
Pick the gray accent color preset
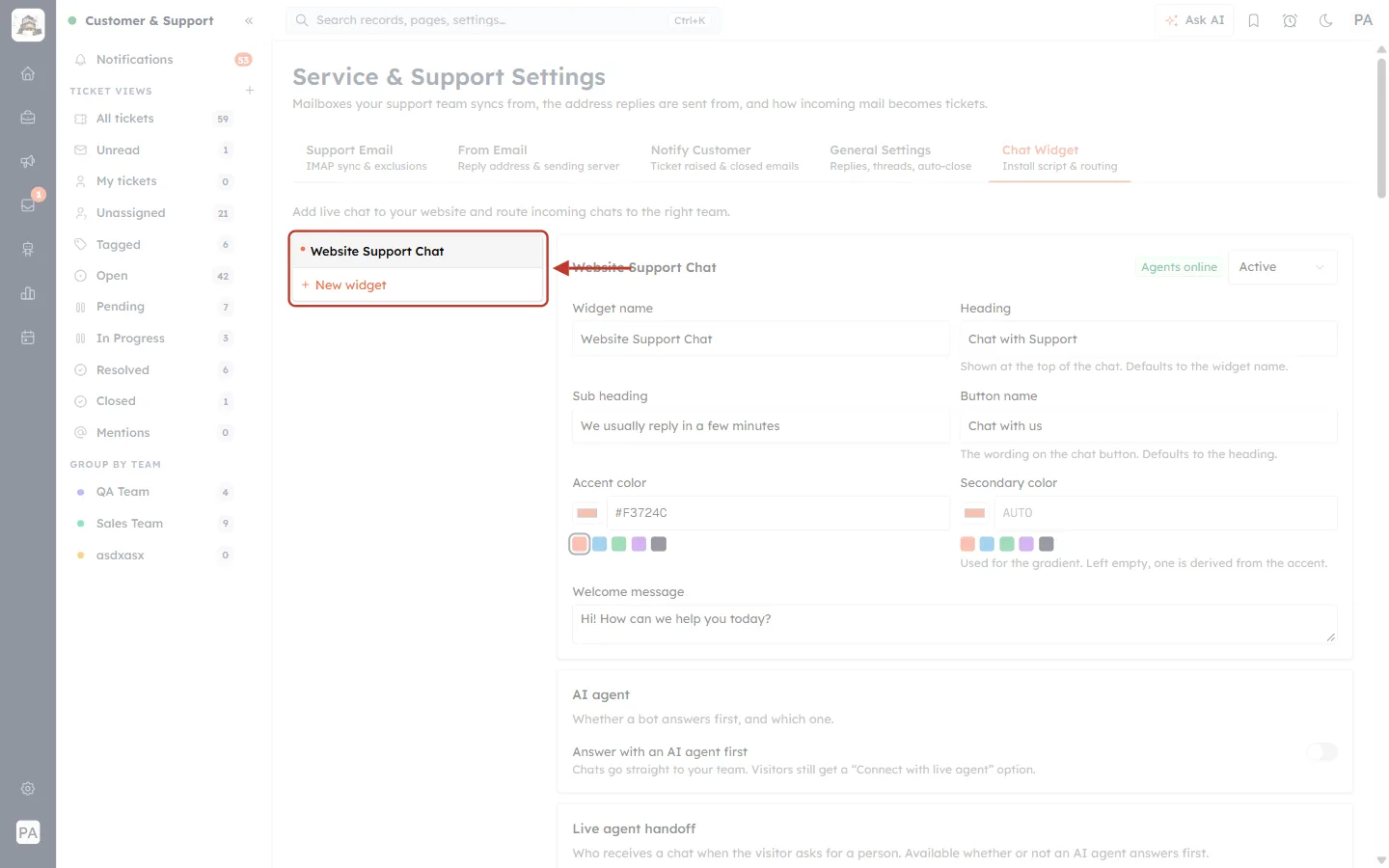659,544
